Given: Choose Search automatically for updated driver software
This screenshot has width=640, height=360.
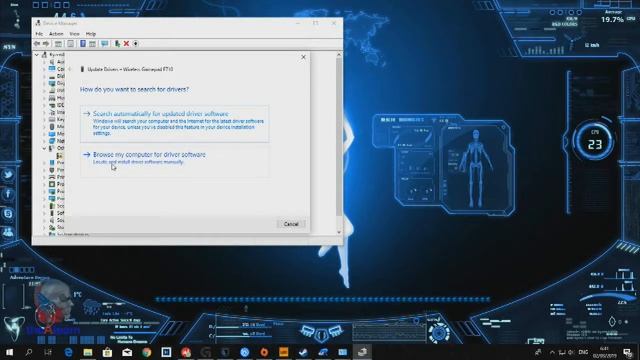Looking at the screenshot, I should (175, 124).
